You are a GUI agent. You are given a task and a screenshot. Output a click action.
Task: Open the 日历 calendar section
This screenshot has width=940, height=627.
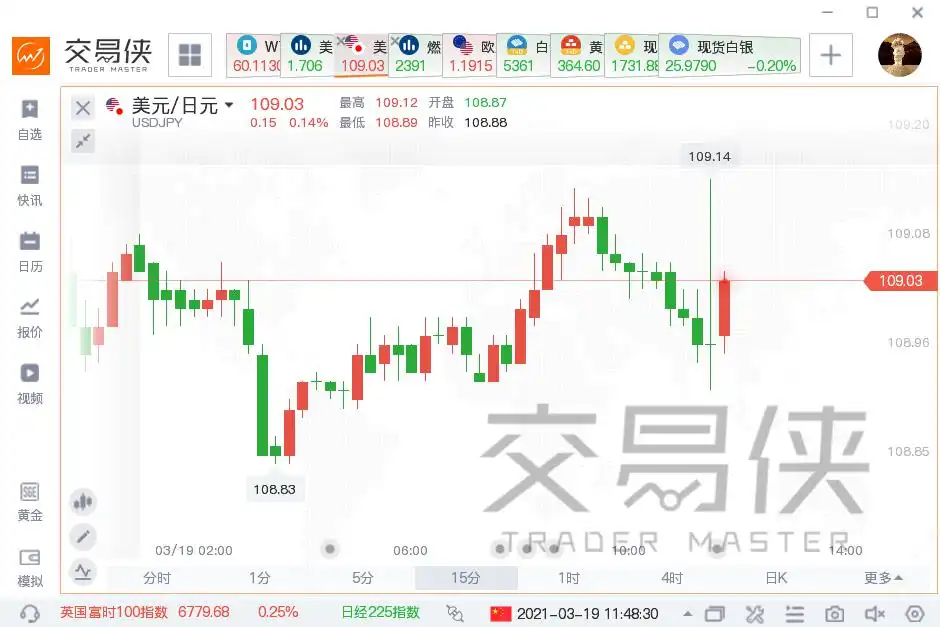tap(29, 252)
